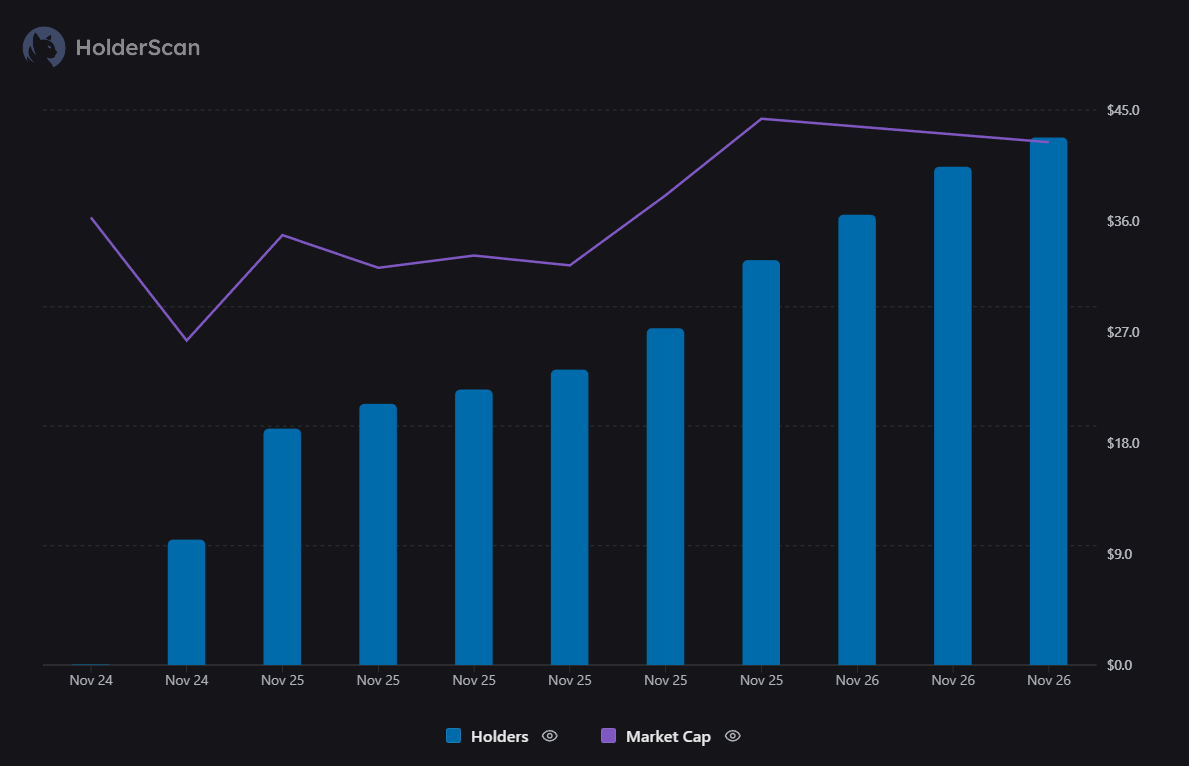Click the peak of the purple Market Cap line
Image resolution: width=1189 pixels, height=766 pixels.
pyautogui.click(x=761, y=119)
